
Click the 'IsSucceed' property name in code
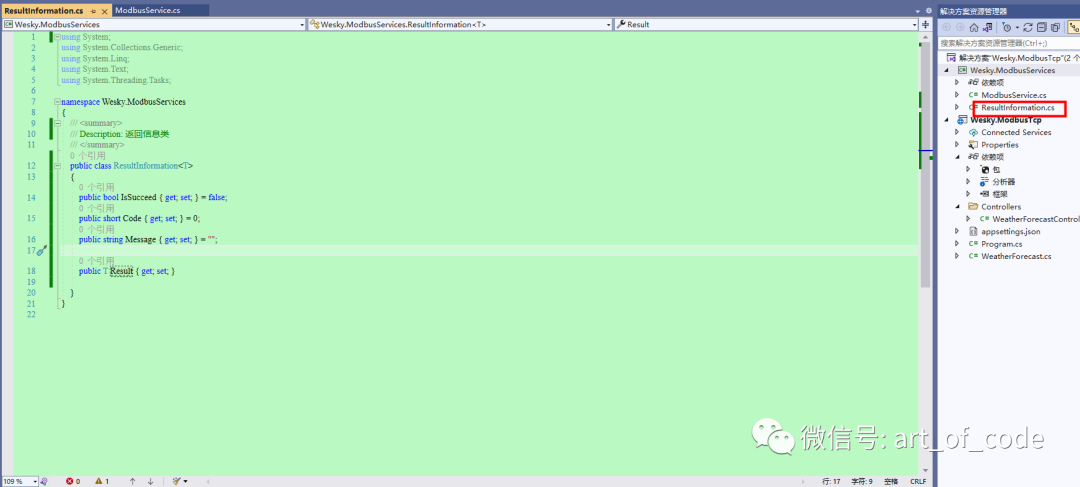(x=138, y=198)
